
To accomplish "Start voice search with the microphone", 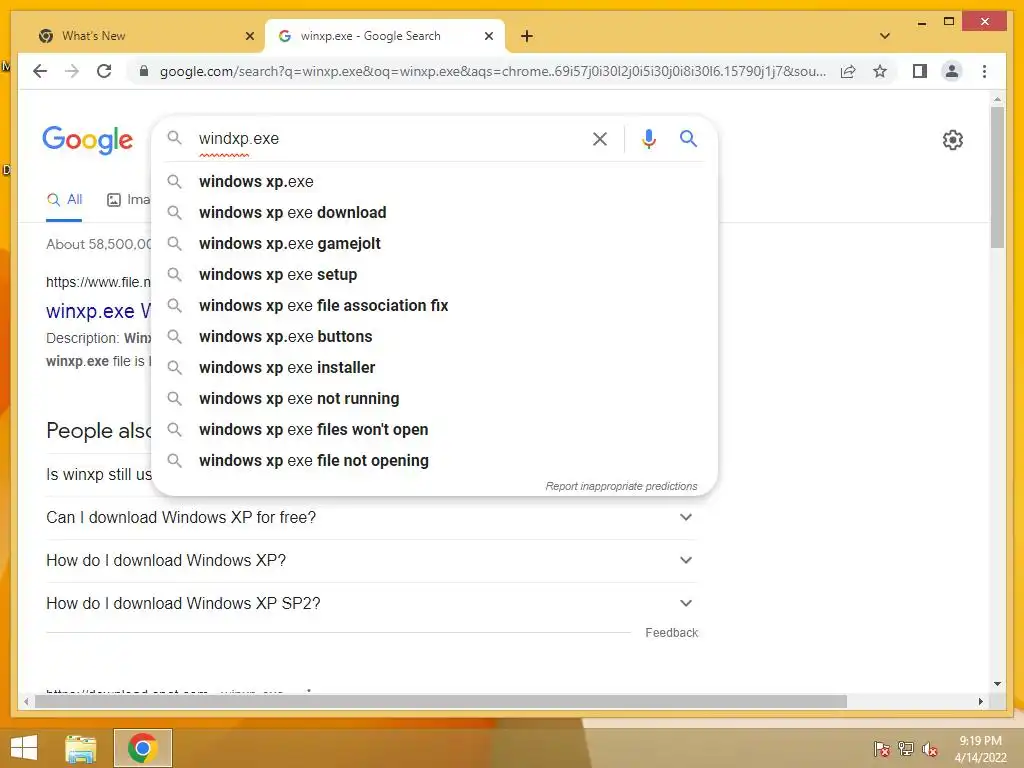I will (648, 138).
